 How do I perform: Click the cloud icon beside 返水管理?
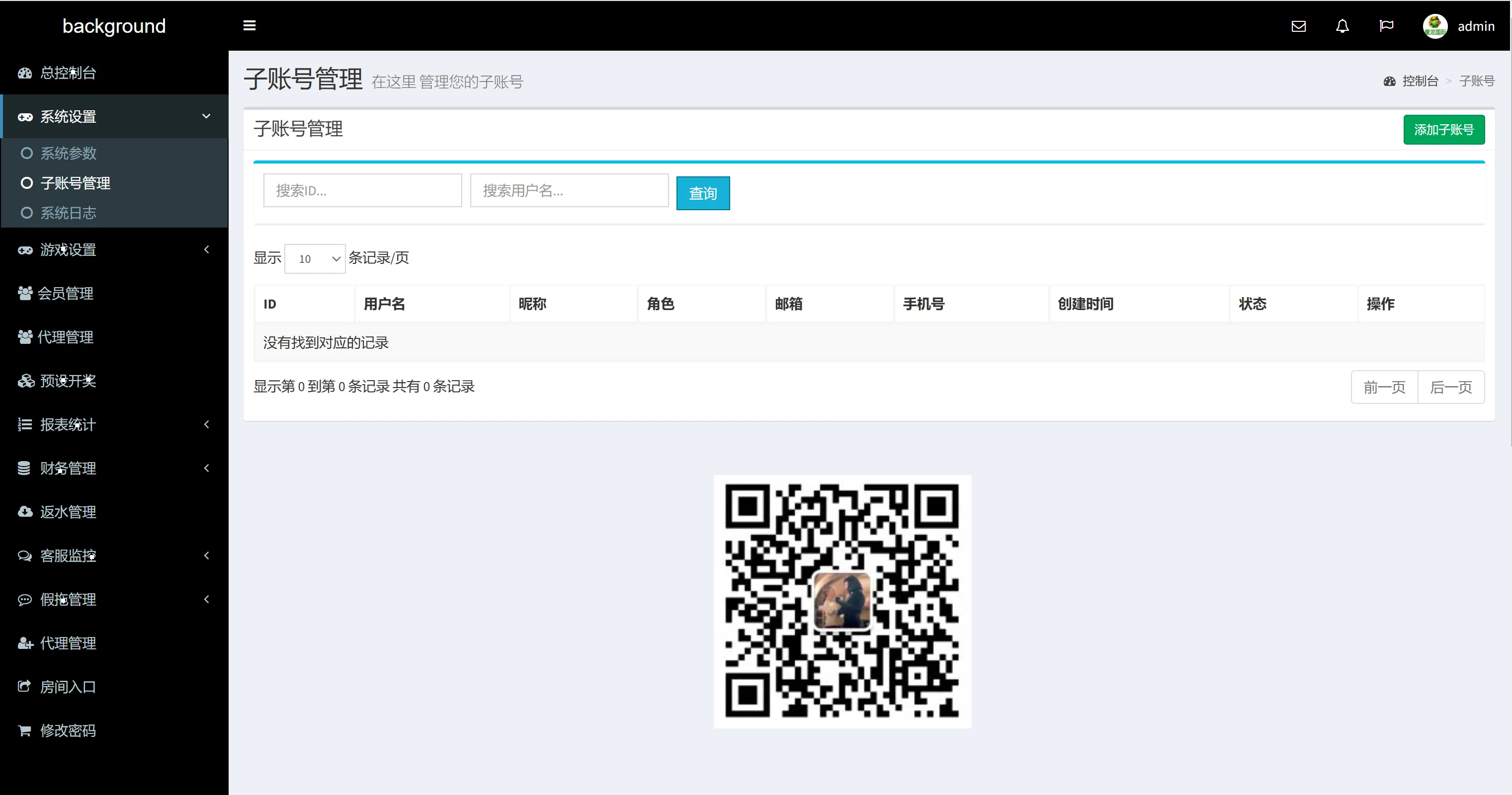(25, 512)
